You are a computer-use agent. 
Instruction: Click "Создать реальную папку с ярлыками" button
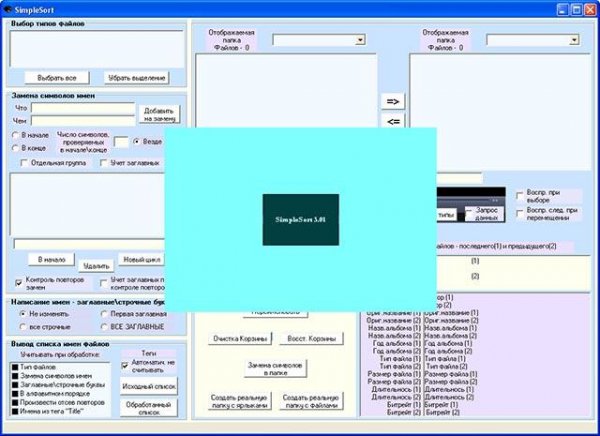tap(240, 401)
